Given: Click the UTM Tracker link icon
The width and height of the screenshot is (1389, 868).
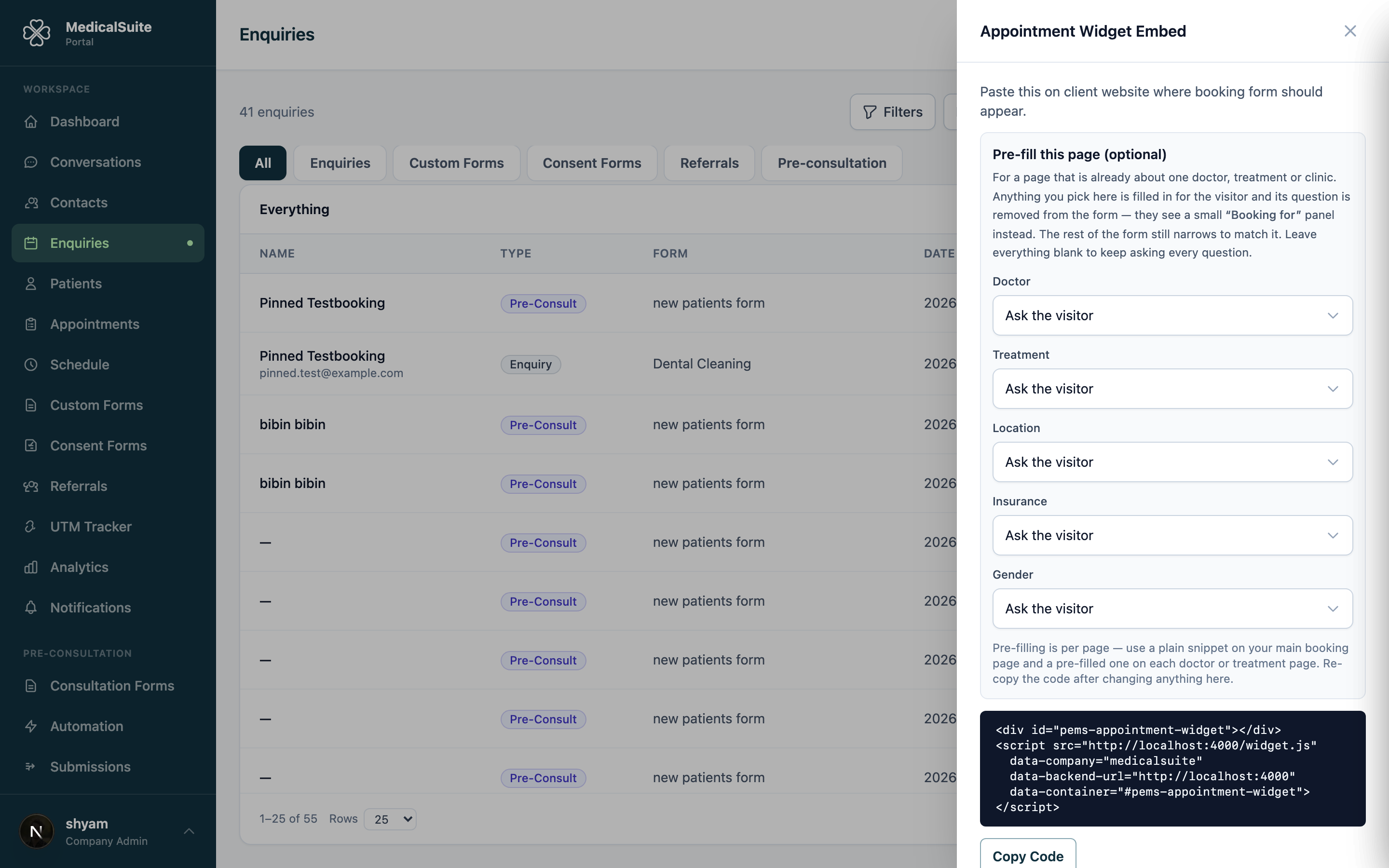Looking at the screenshot, I should [x=31, y=527].
